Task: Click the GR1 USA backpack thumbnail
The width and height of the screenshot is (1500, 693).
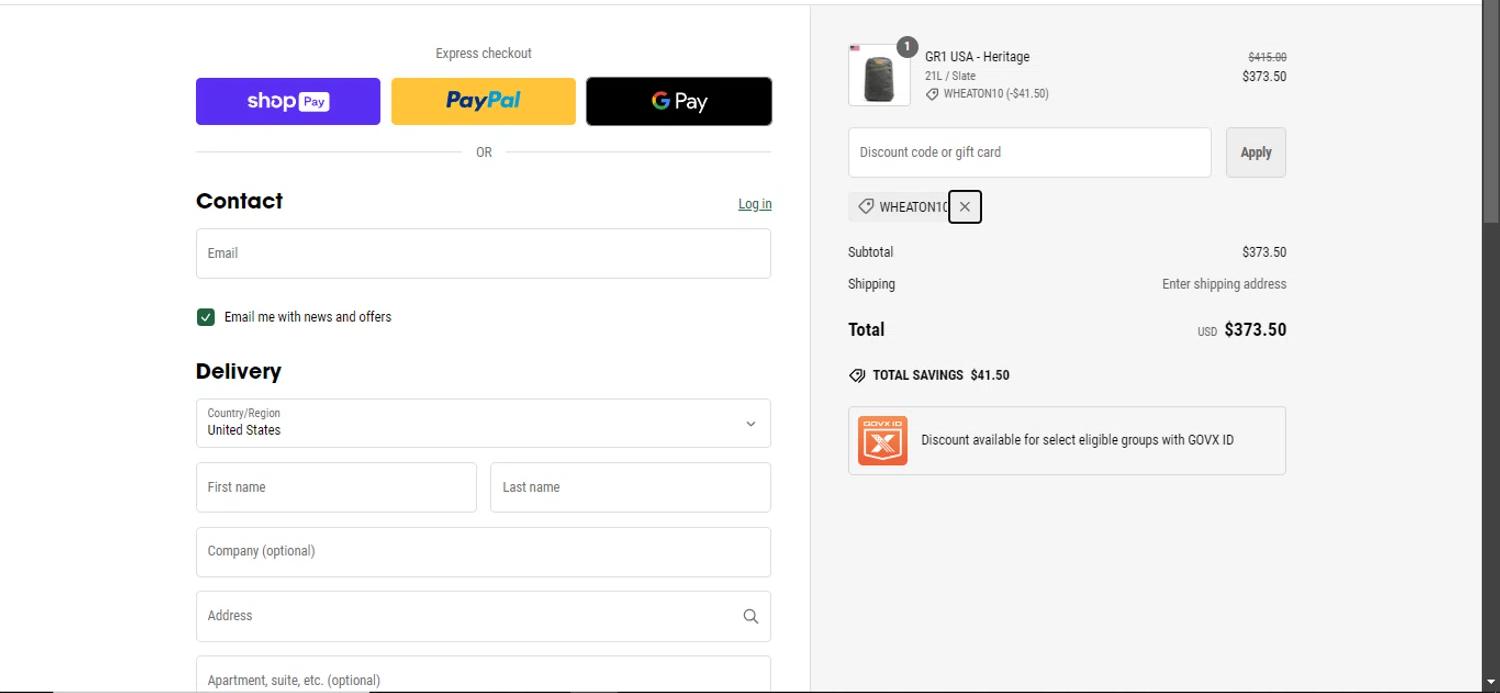Action: 879,75
